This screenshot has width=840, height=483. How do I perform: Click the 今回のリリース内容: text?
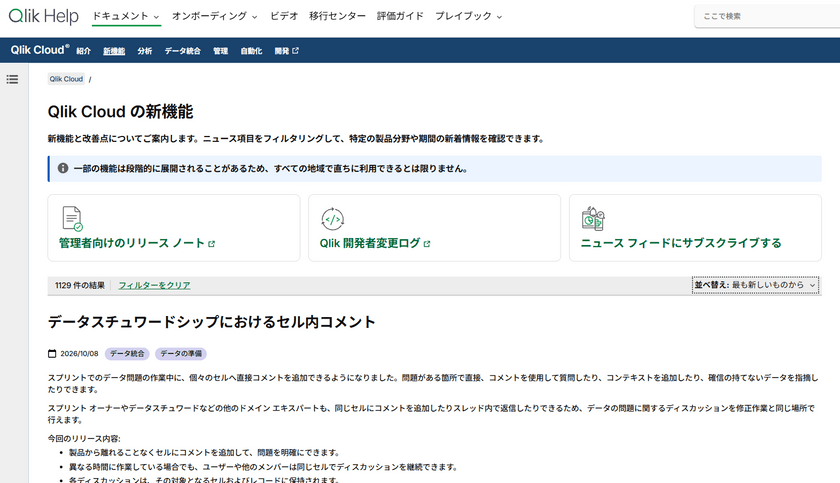84,439
